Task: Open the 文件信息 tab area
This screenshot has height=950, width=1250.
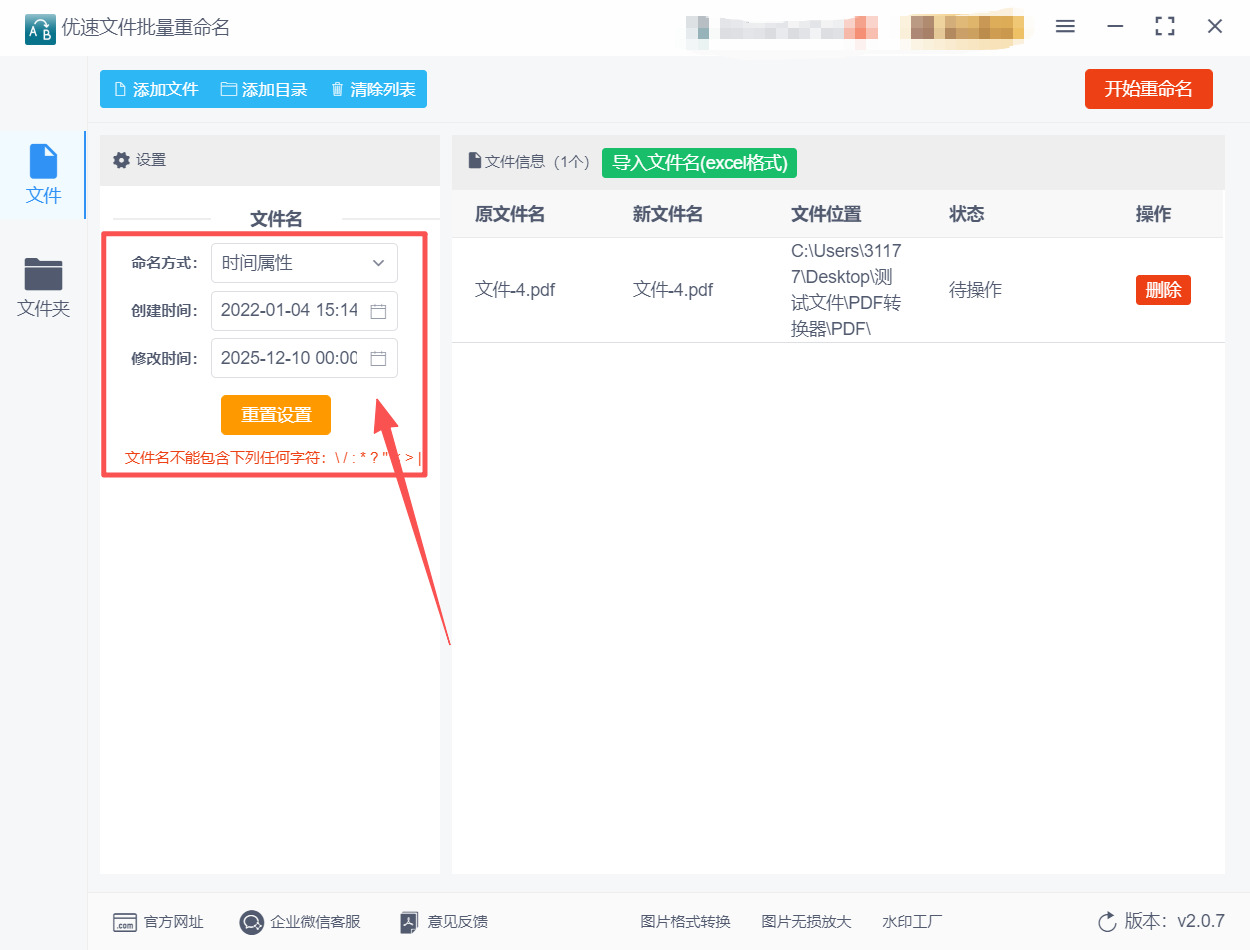Action: [527, 162]
